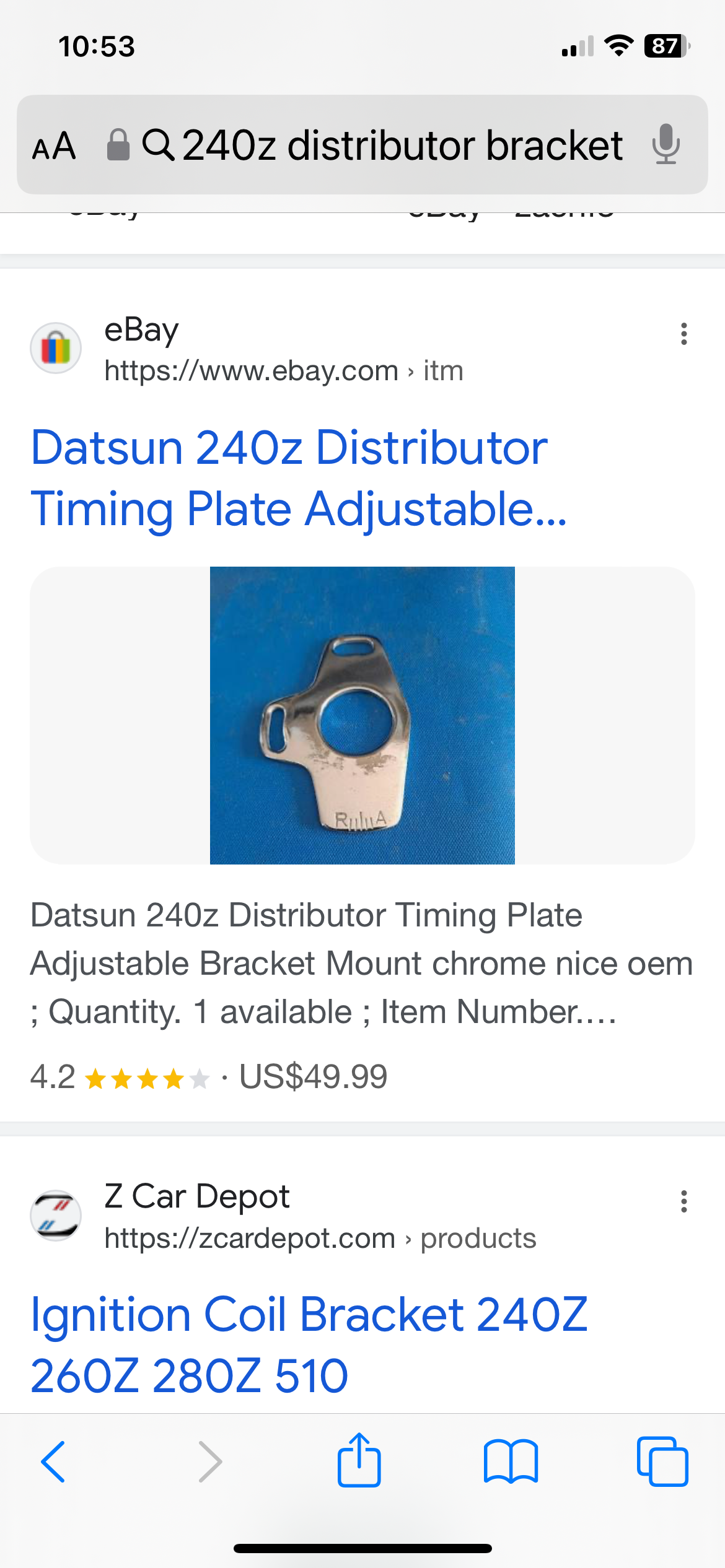Open Datsun 240z Distributor Timing Plate link
Screen dimensions: 725x1568
coord(299,478)
